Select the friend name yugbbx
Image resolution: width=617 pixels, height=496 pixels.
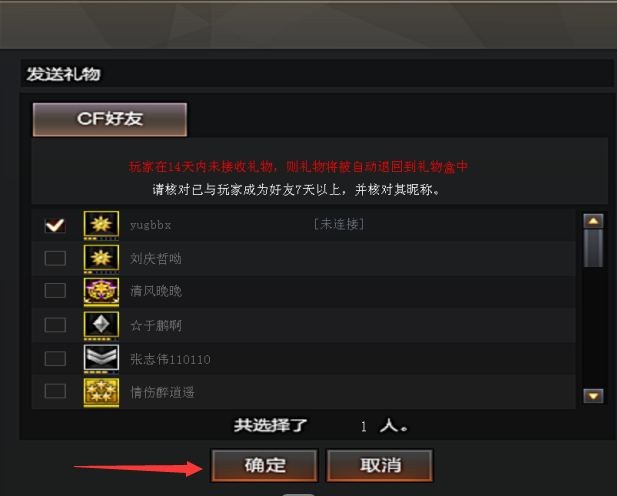151,225
